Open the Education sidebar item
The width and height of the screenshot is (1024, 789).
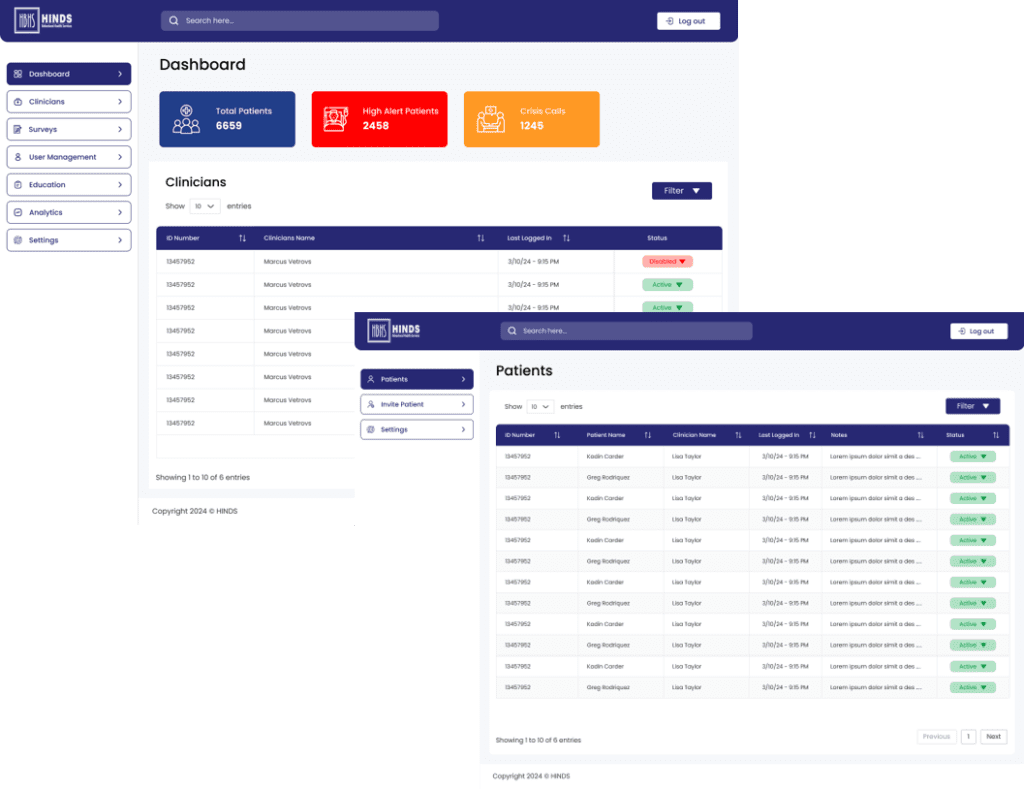(68, 185)
